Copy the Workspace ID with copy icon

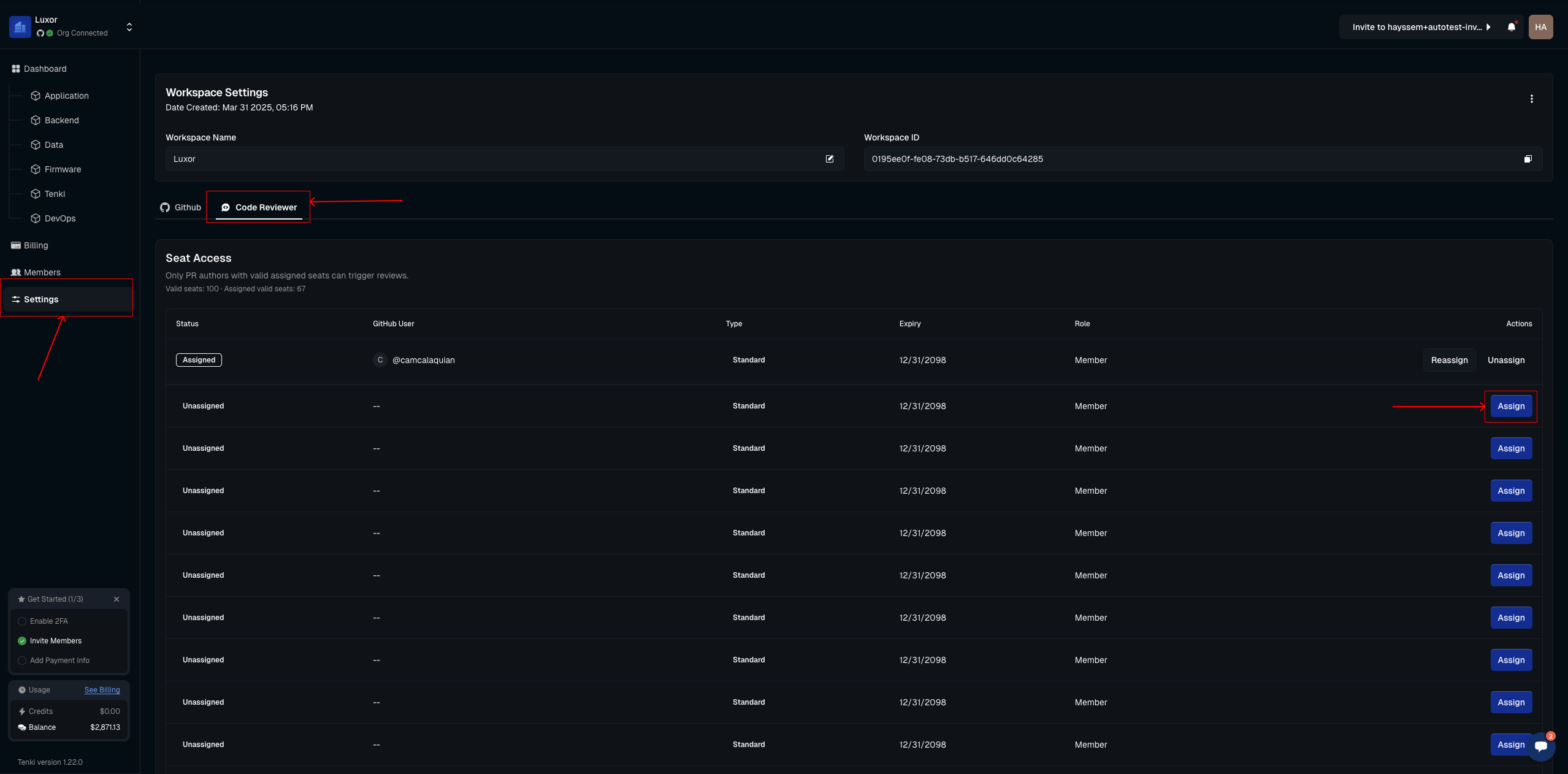click(1528, 159)
